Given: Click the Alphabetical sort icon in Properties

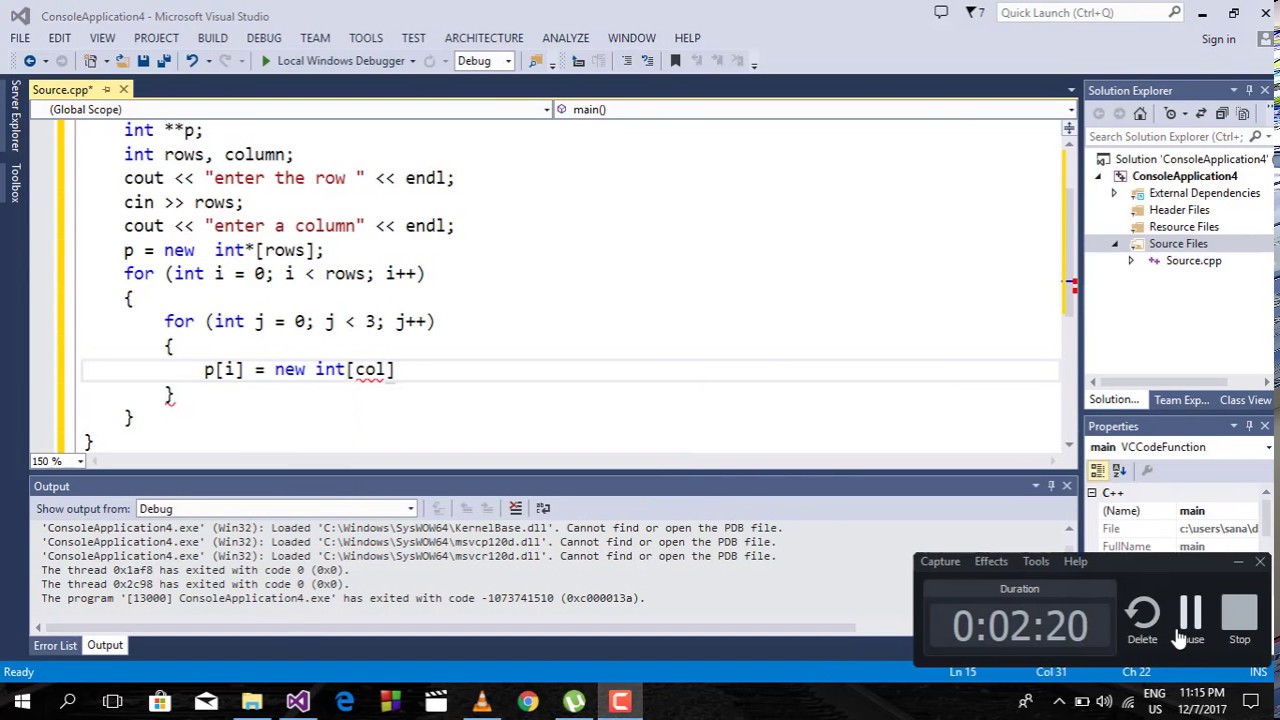Looking at the screenshot, I should tap(1119, 470).
